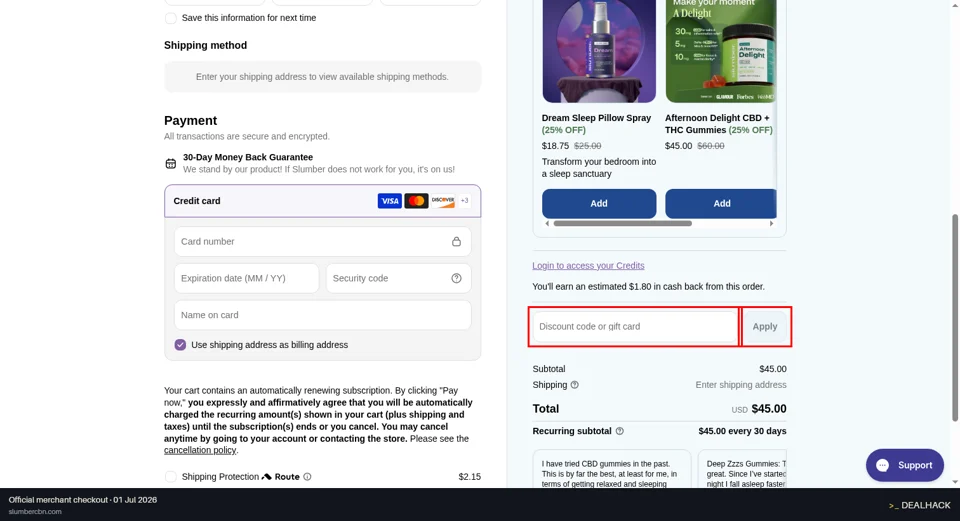Viewport: 960px width, 521px height.
Task: Click Dream Sleep Pillow Spray title
Action: point(596,118)
